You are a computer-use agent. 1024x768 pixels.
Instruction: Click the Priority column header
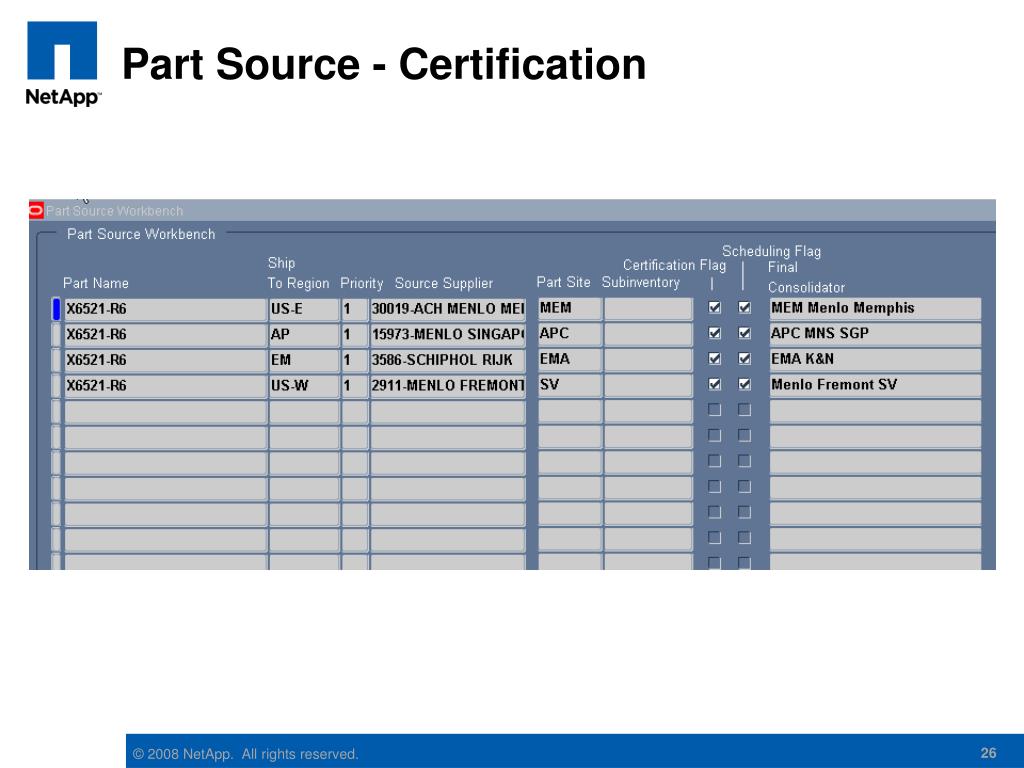pos(361,283)
